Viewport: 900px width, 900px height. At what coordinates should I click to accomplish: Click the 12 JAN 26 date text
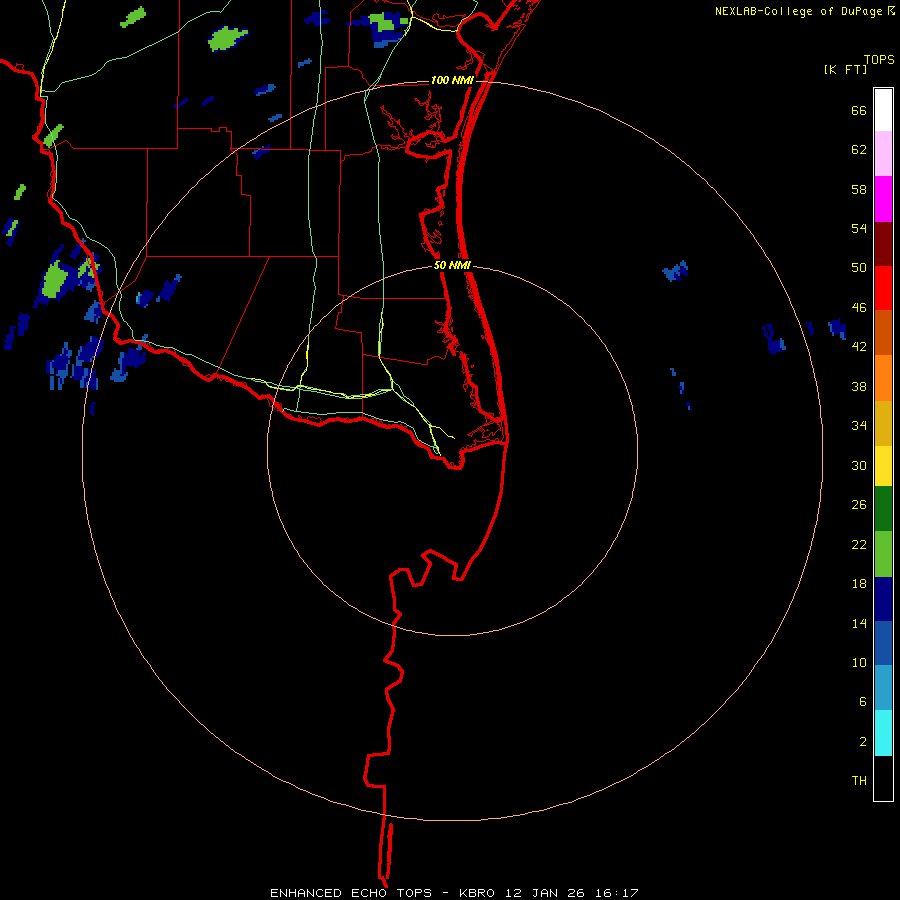(x=547, y=893)
